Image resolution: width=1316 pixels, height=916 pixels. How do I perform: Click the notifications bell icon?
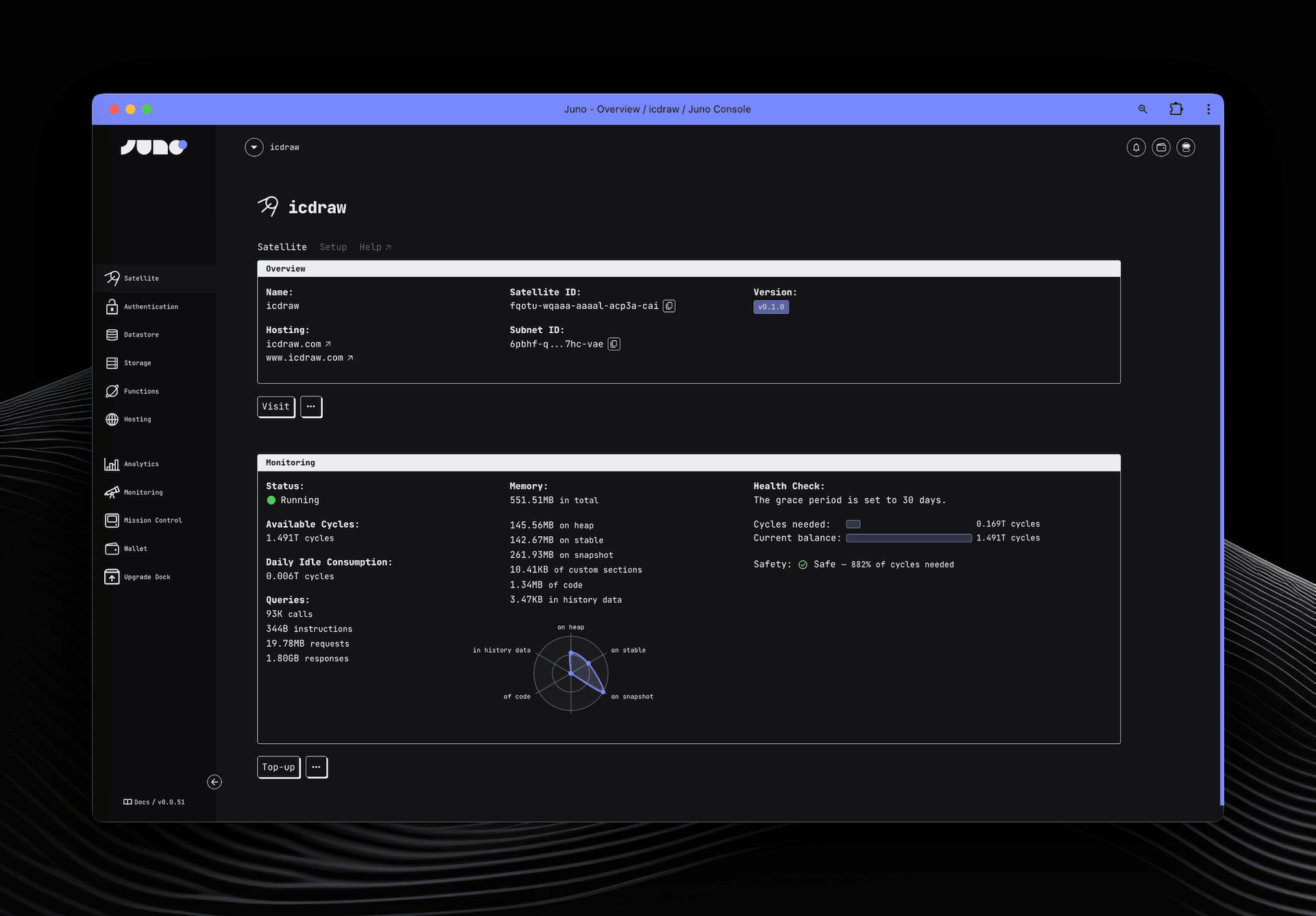click(x=1136, y=147)
